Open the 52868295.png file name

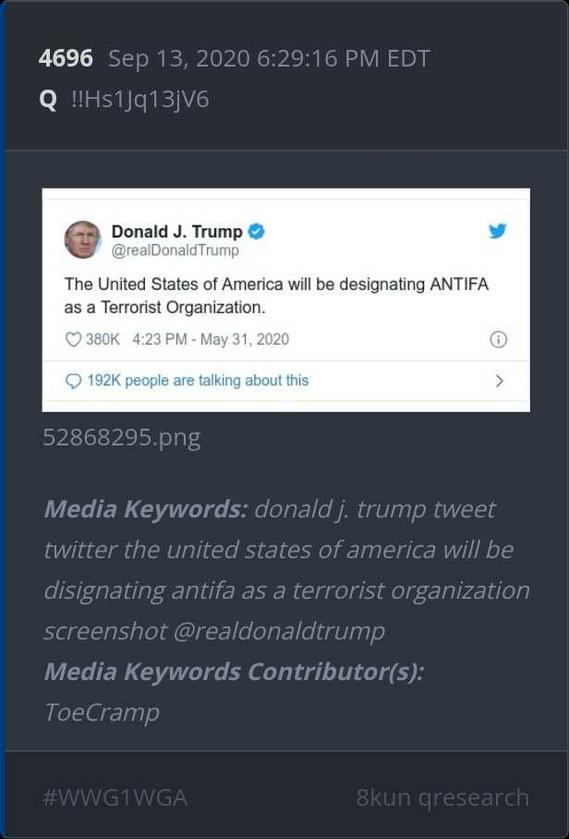122,438
